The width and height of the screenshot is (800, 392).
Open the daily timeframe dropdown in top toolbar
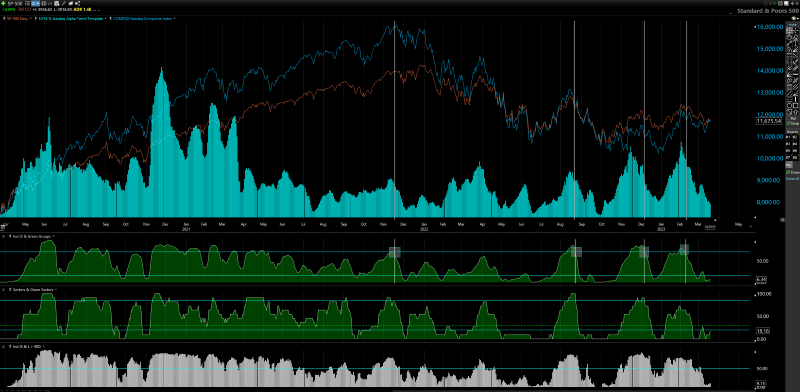[35, 4]
